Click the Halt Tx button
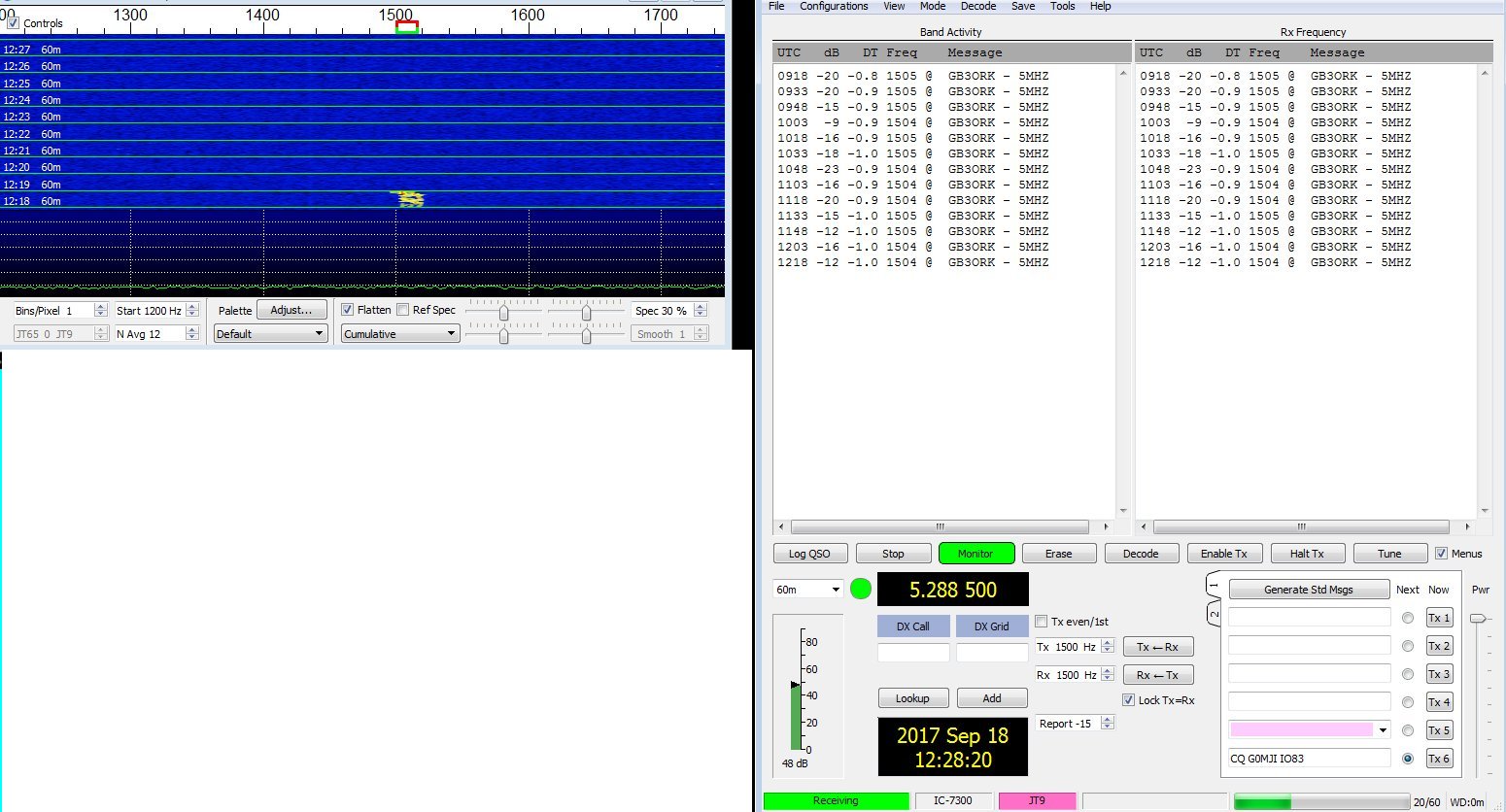This screenshot has width=1506, height=812. (1307, 554)
